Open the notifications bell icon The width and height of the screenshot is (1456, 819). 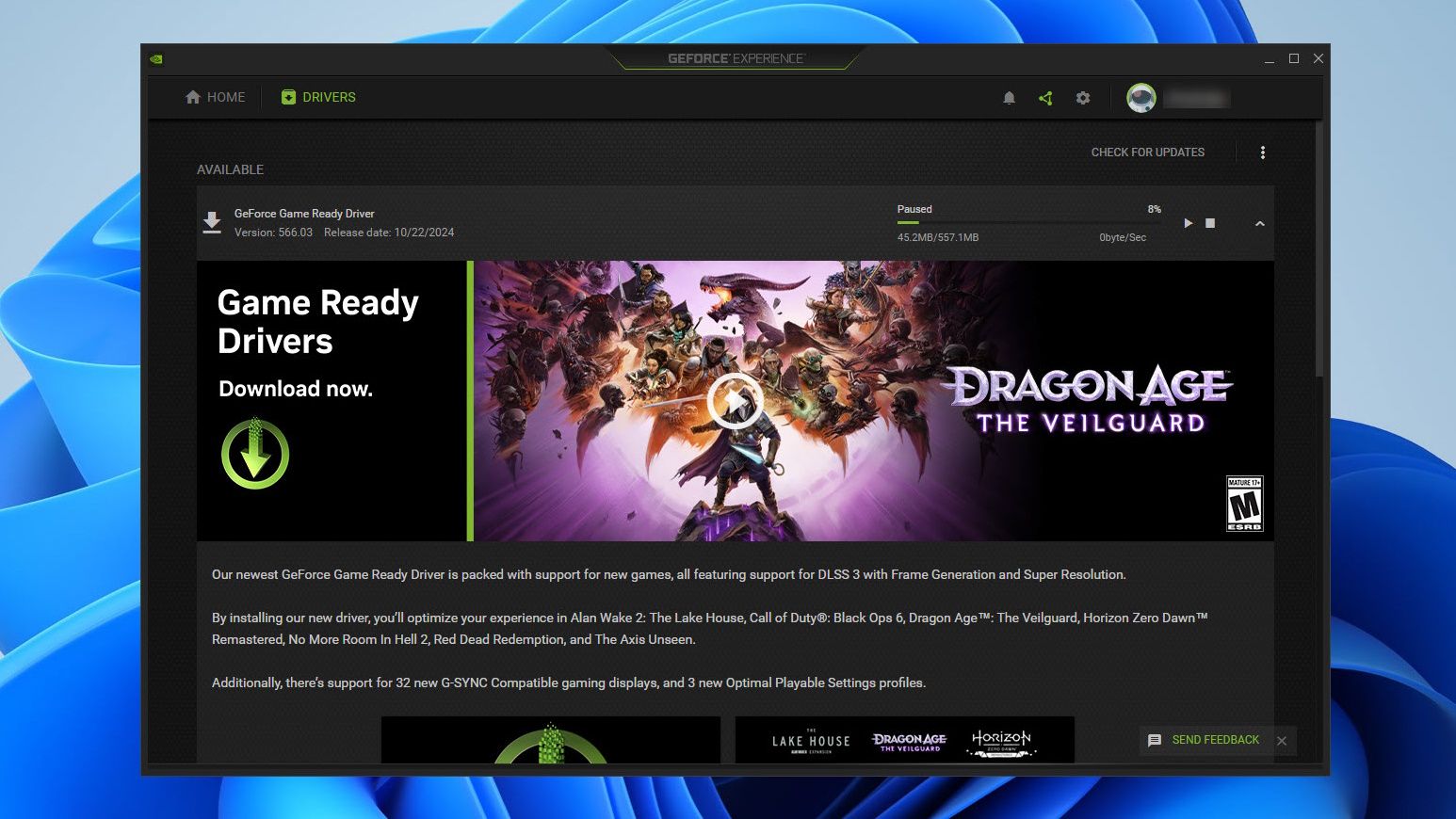(x=1009, y=97)
